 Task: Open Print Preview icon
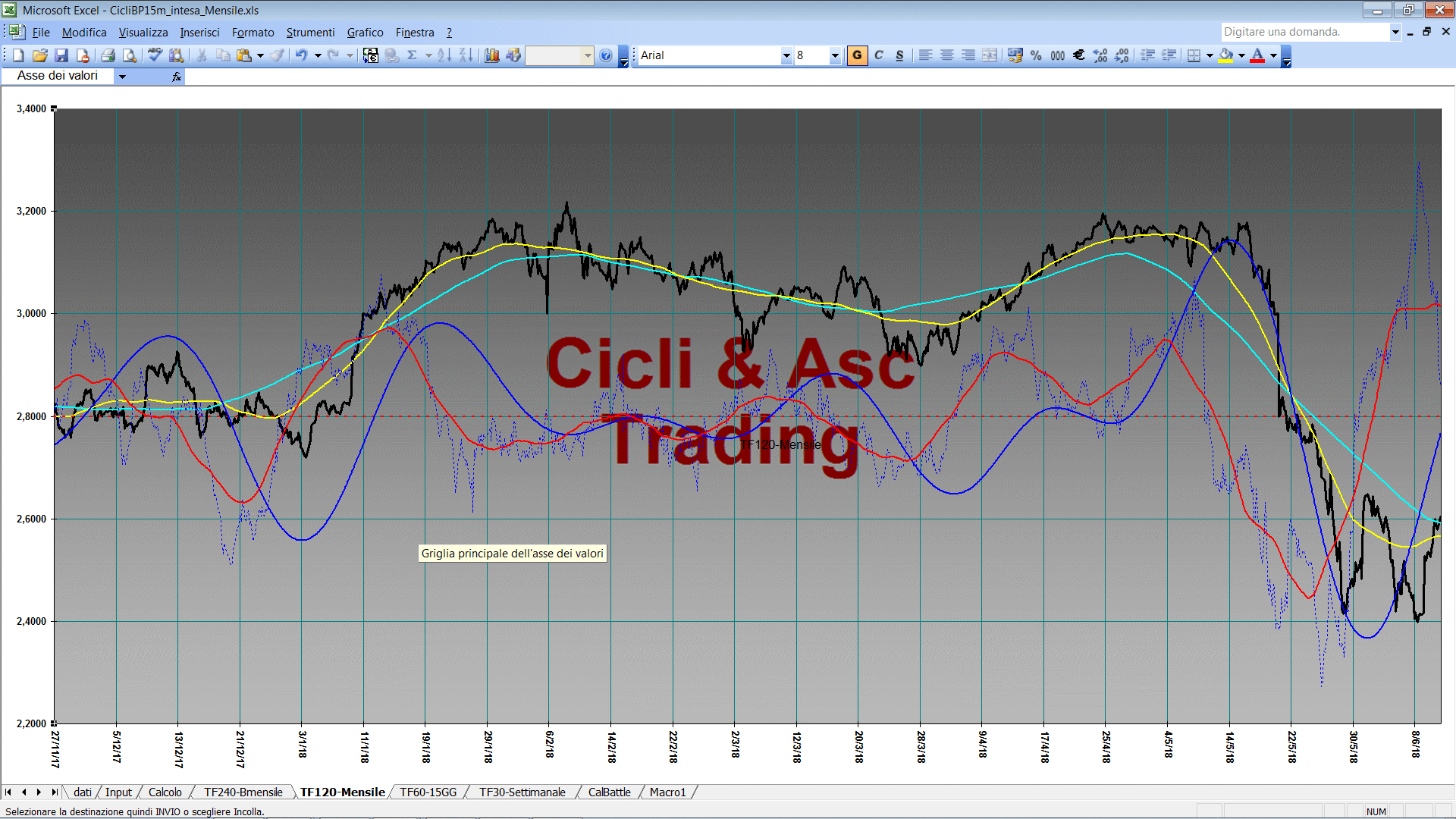tap(130, 55)
